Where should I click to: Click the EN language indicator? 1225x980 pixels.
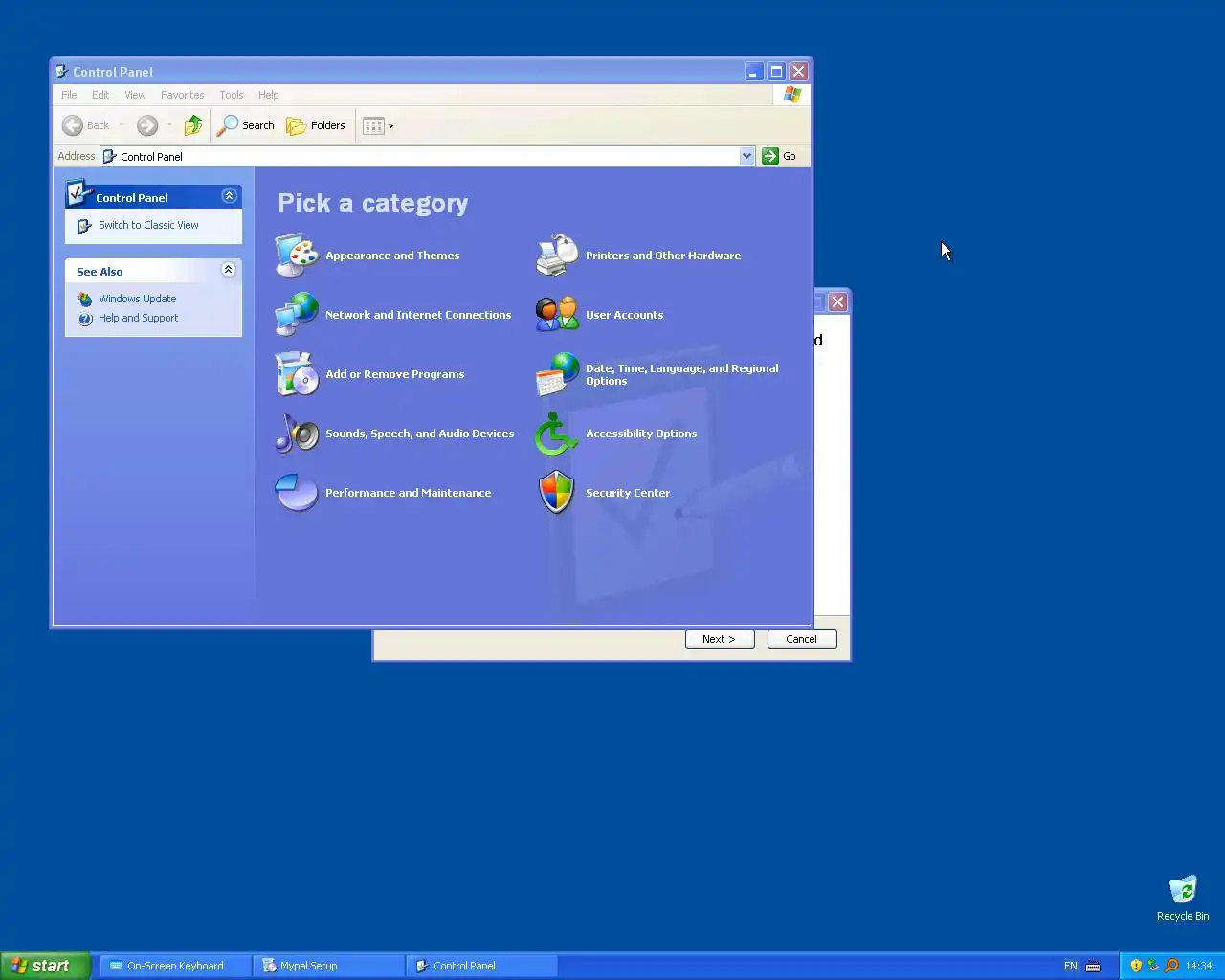[x=1070, y=966]
